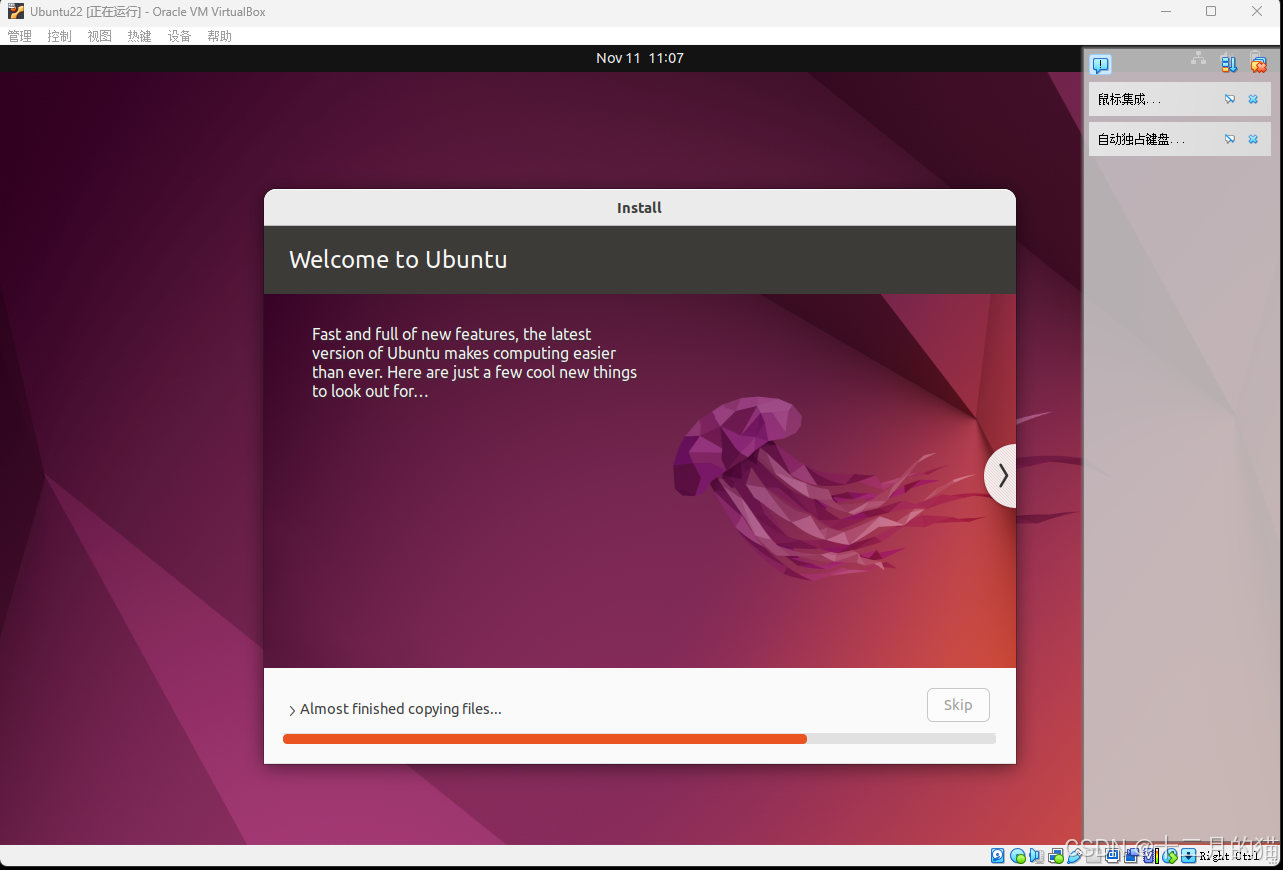Dismiss the 鼠标集成 notification

click(1253, 99)
